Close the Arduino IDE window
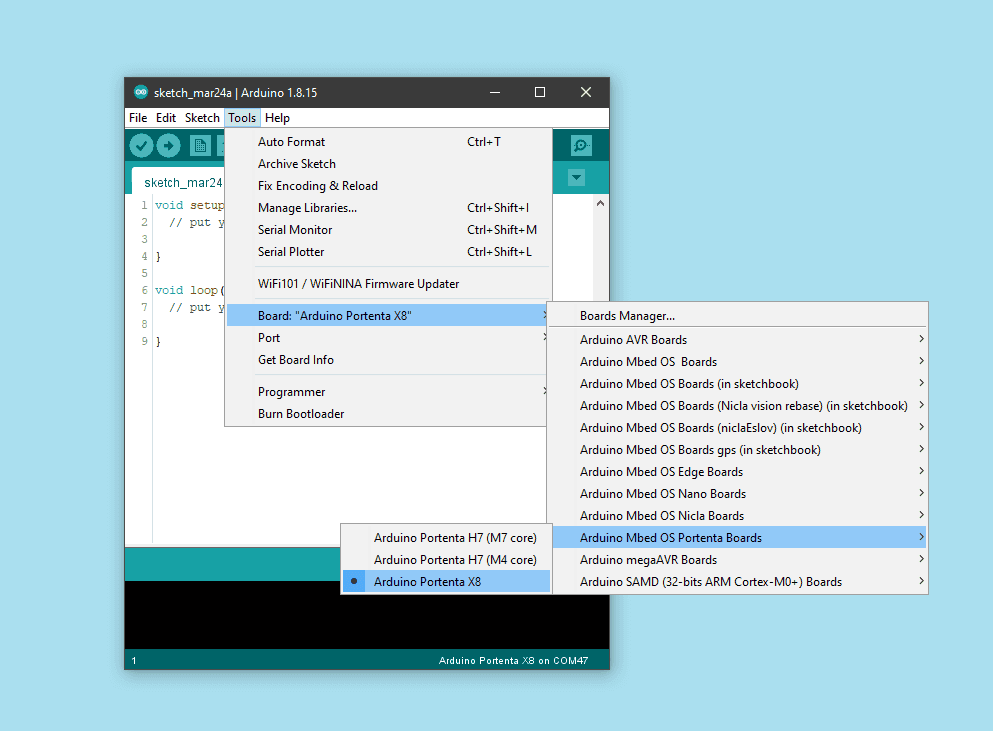Viewport: 993px width, 731px height. pos(586,92)
